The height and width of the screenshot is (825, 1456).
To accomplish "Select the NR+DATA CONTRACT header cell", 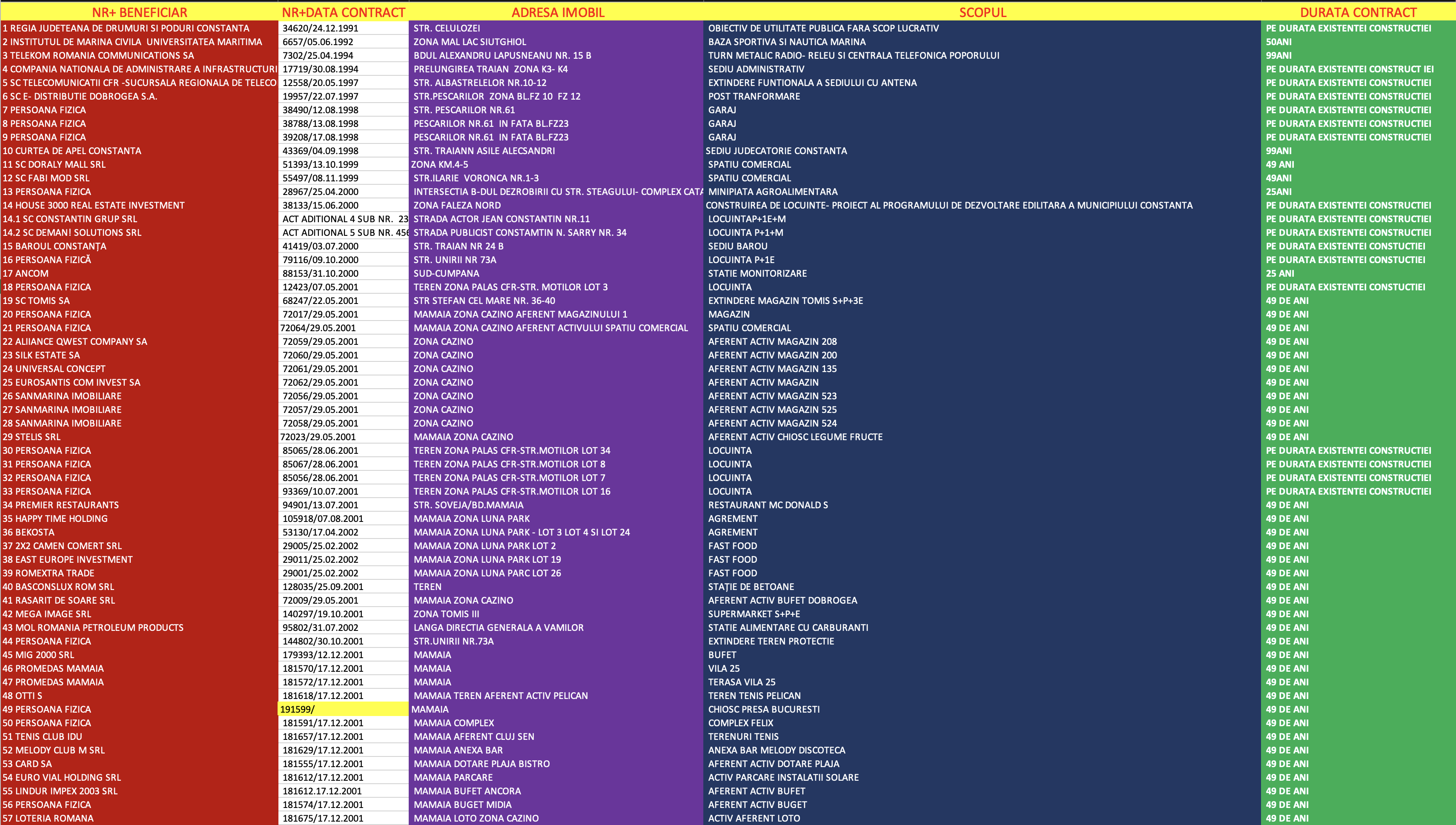I will pos(343,12).
